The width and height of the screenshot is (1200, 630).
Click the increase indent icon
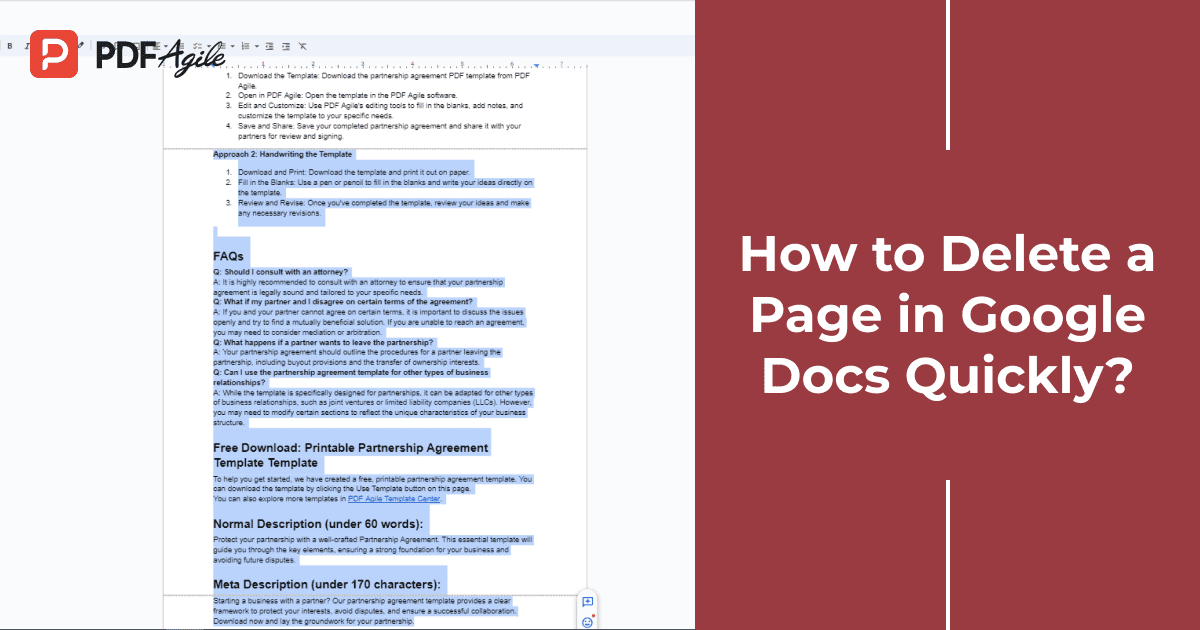[x=286, y=46]
